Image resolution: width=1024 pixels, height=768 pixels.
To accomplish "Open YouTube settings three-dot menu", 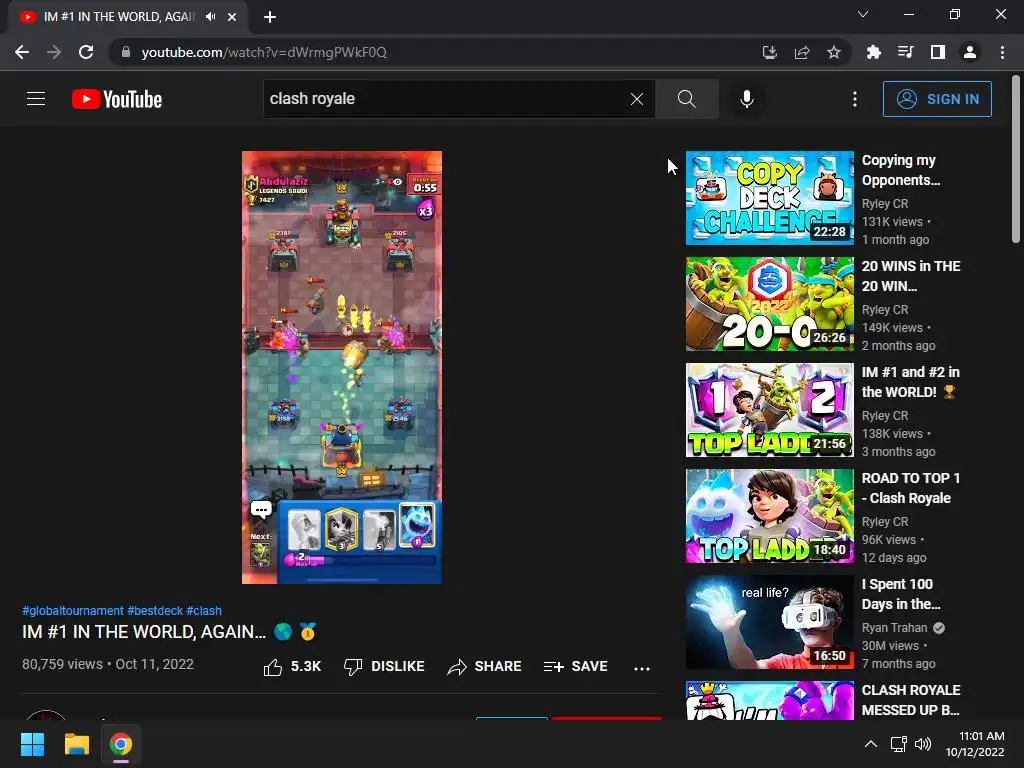I will pos(855,99).
